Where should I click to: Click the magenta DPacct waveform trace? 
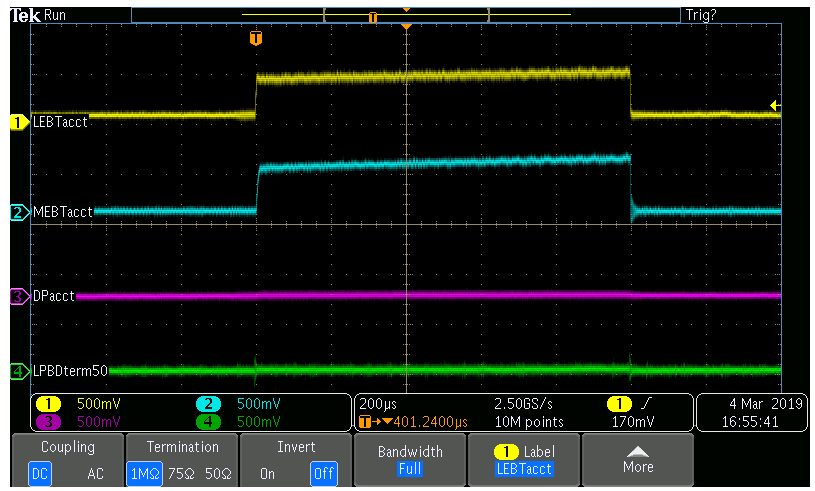428,296
